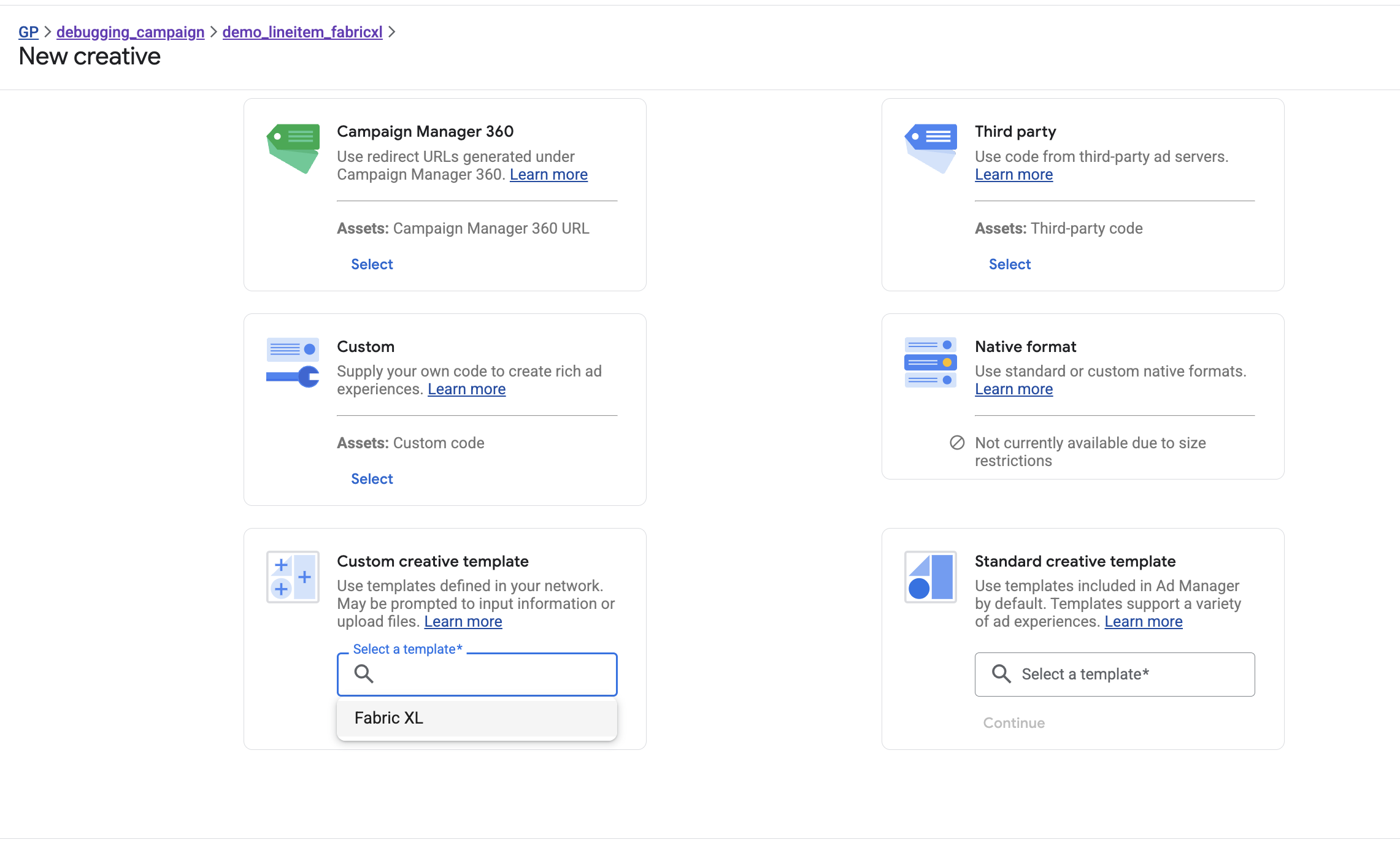Click 'Not currently available due to size restrictions' text
1400x845 pixels.
(x=1090, y=452)
